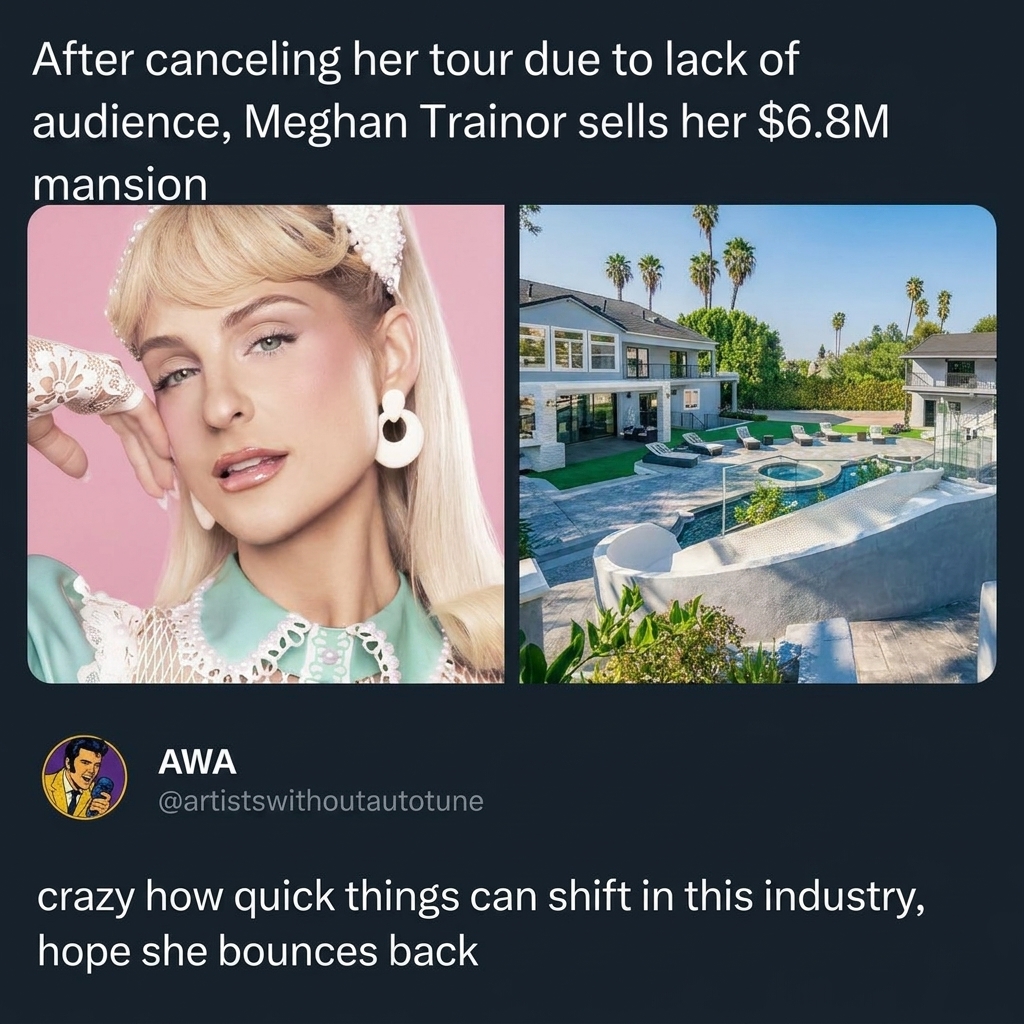Open the AWA profile avatar
This screenshot has height=1024, width=1024.
click(x=85, y=777)
